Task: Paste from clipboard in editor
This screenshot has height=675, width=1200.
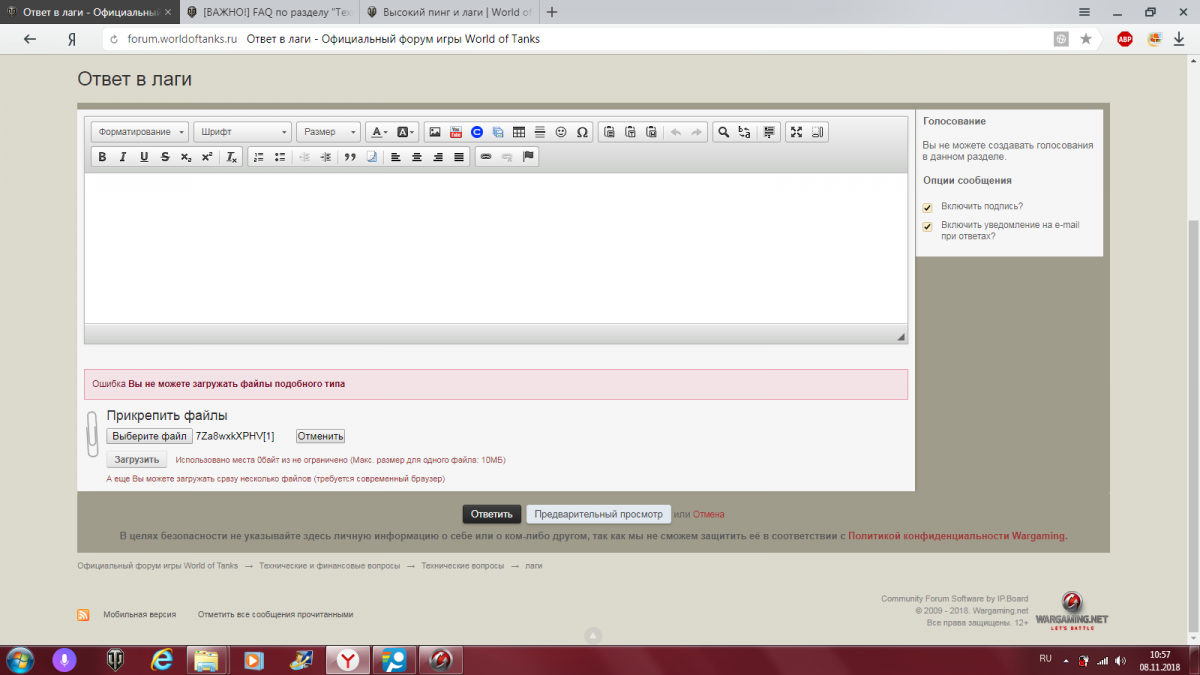Action: click(609, 132)
